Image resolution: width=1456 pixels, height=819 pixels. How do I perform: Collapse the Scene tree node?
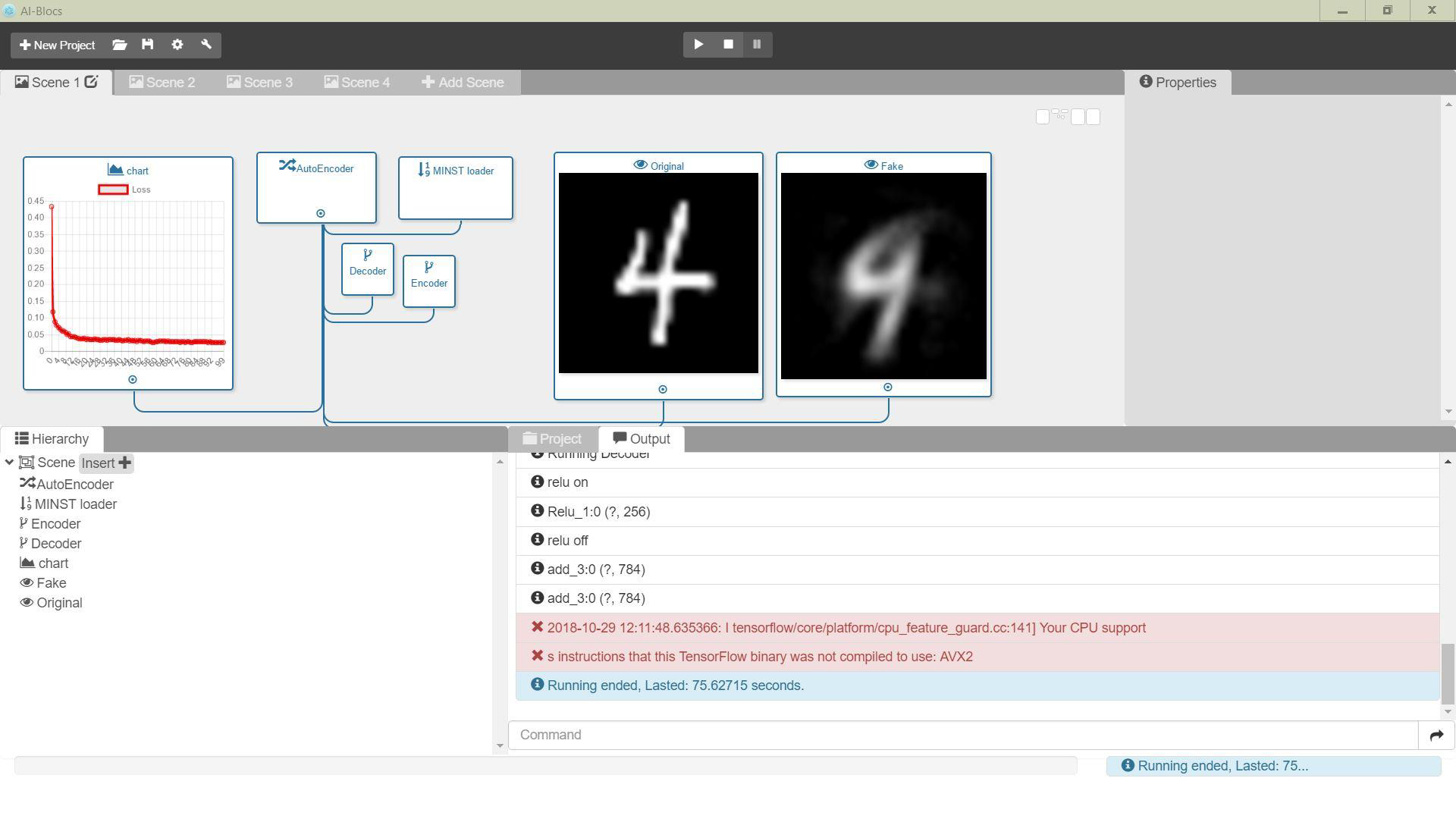9,463
